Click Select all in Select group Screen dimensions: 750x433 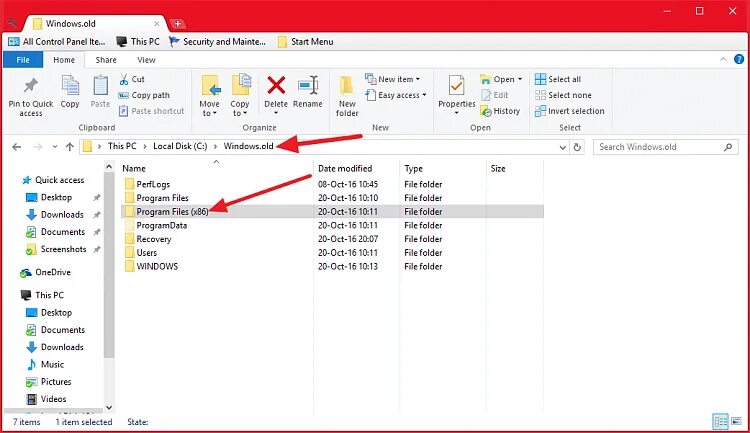[558, 79]
